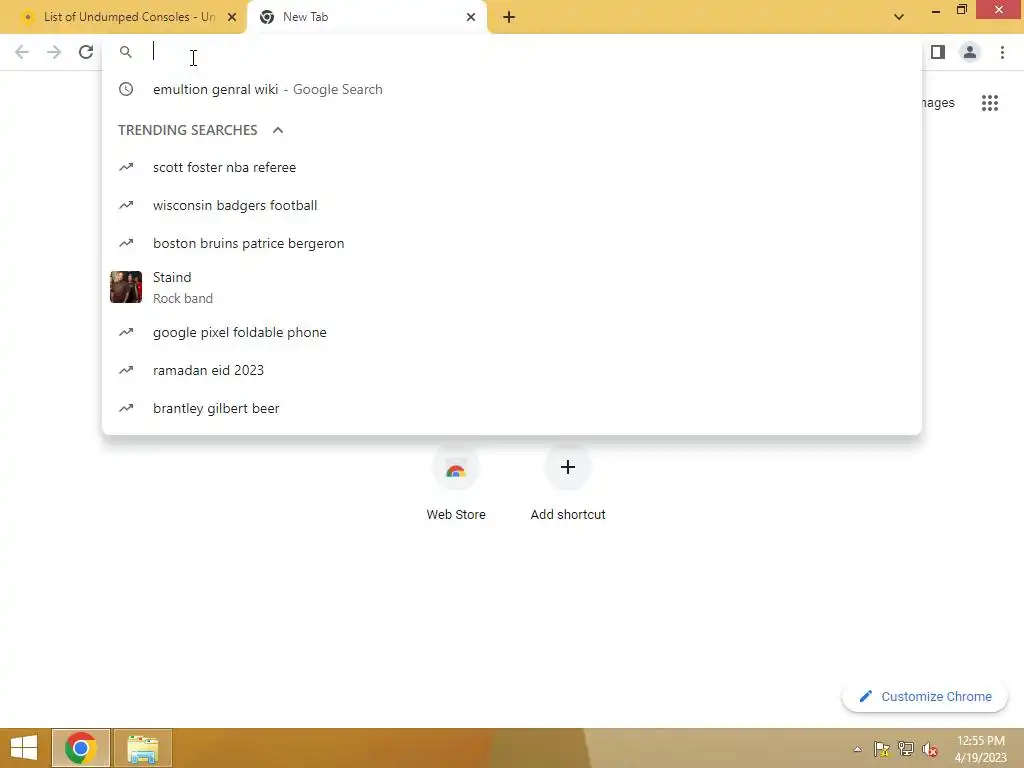Screen dimensions: 1024x768
Task: Collapse the Trending Searches section
Action: coord(278,130)
